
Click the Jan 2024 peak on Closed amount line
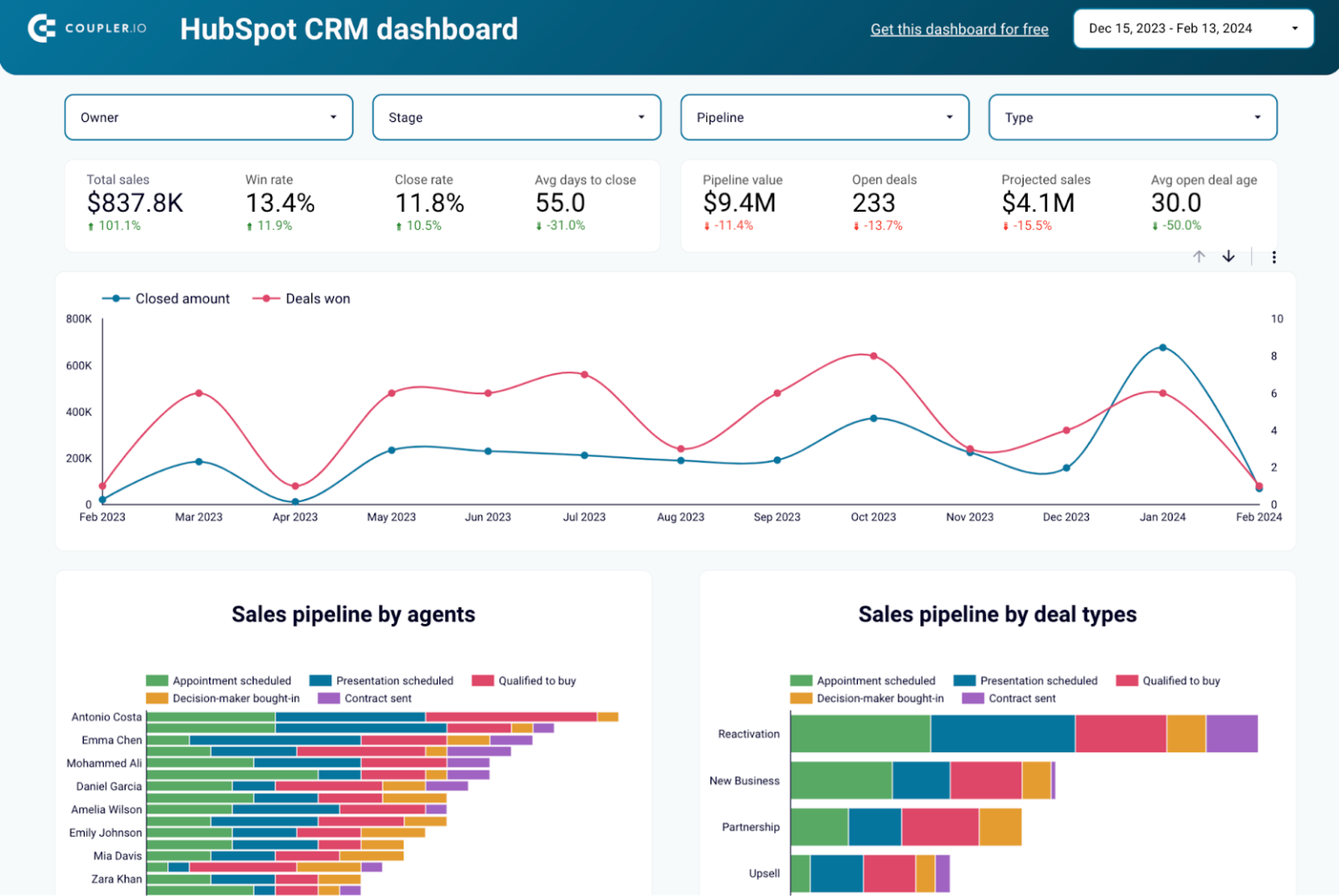point(1163,347)
